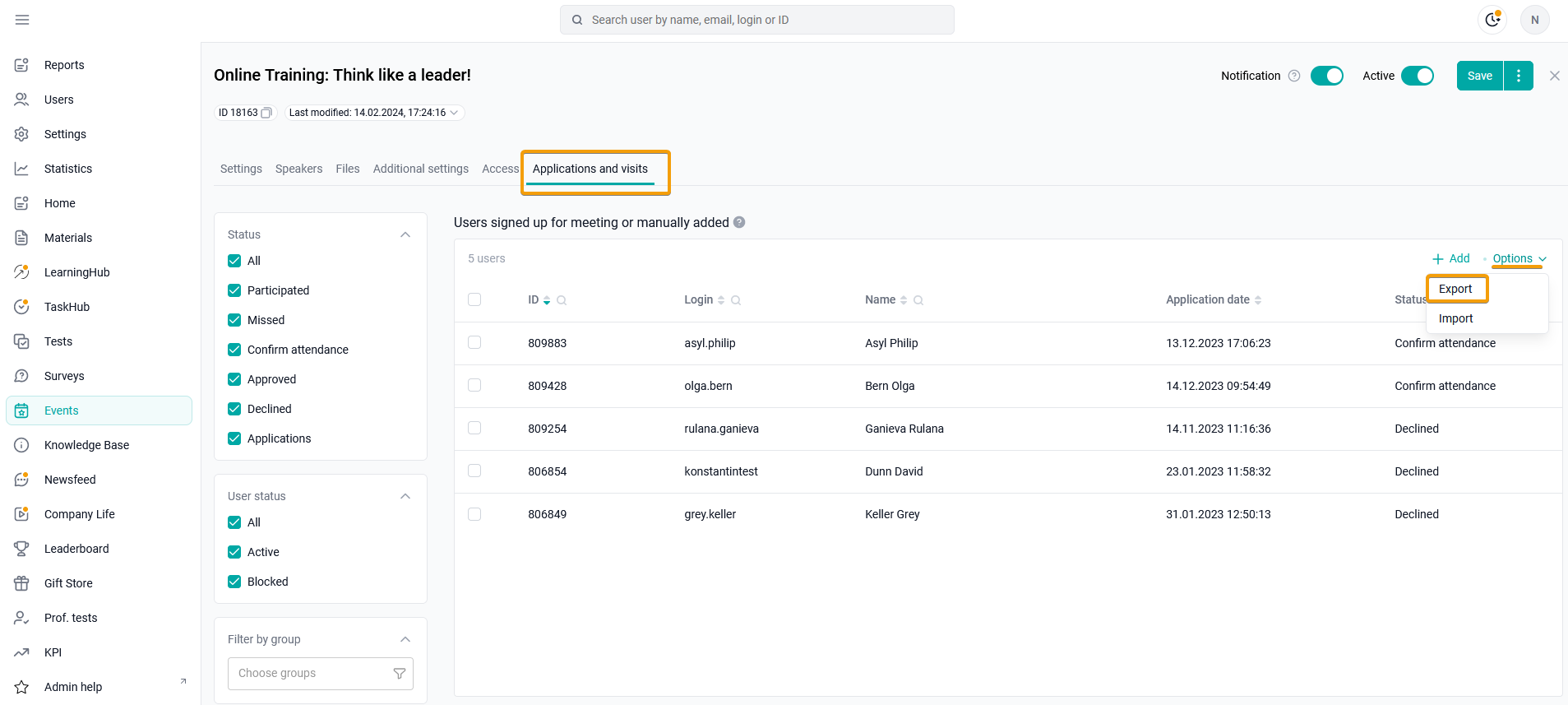Collapse the Filter by group panel

tap(405, 639)
